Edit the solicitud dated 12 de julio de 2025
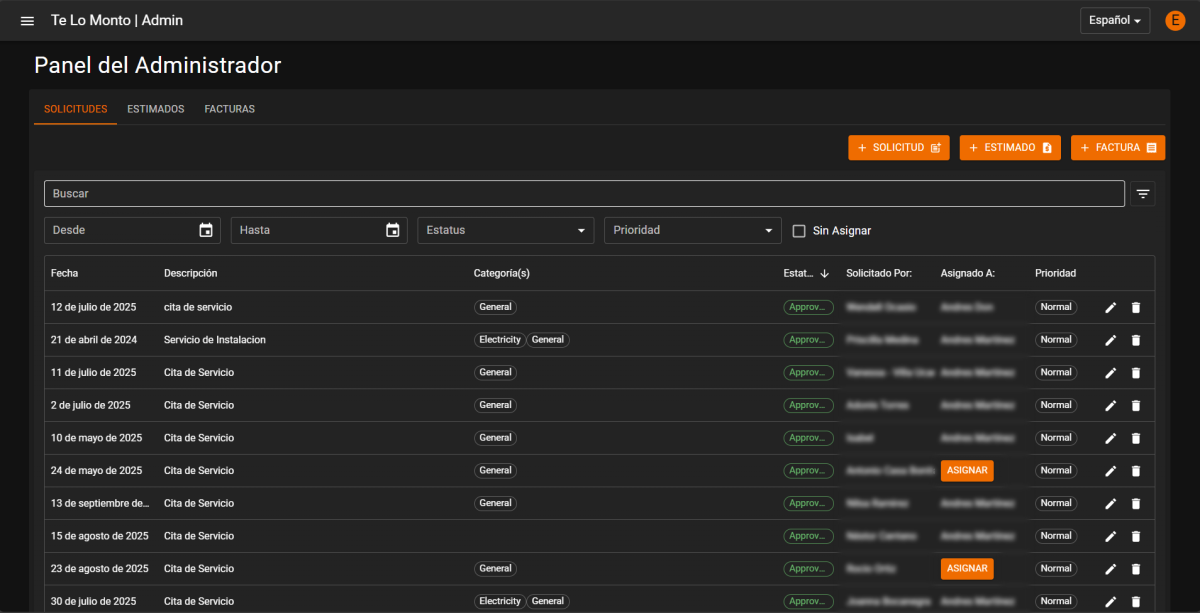This screenshot has height=613, width=1200. (1110, 307)
